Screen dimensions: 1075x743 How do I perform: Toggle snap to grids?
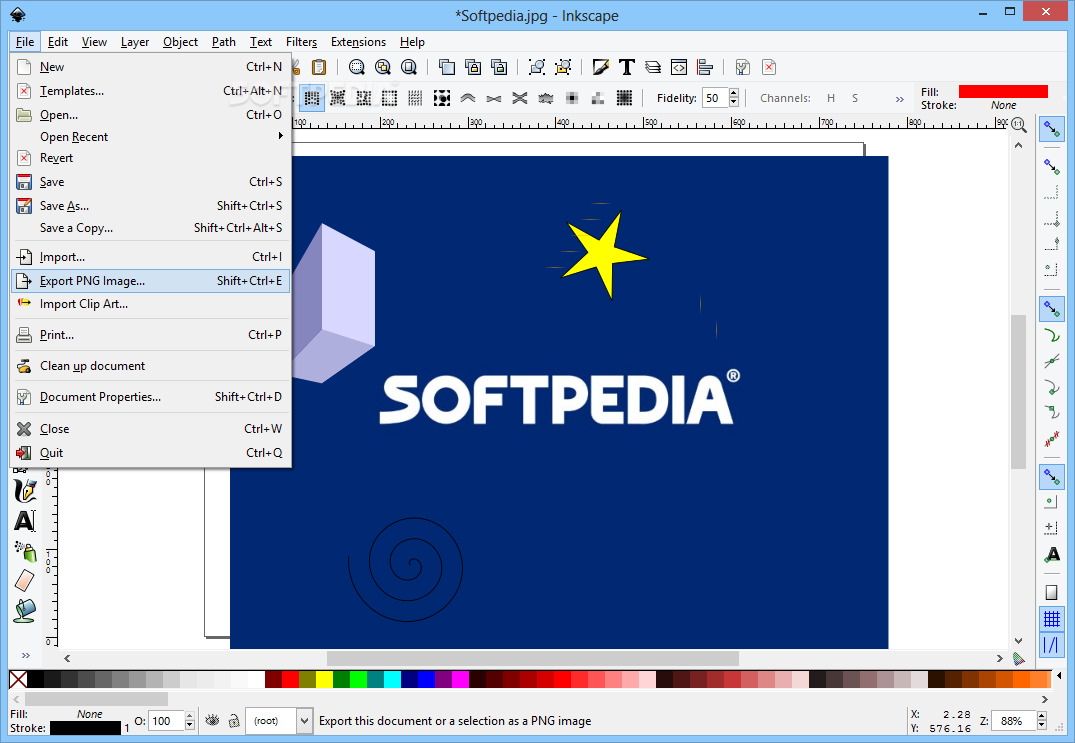pos(1052,619)
